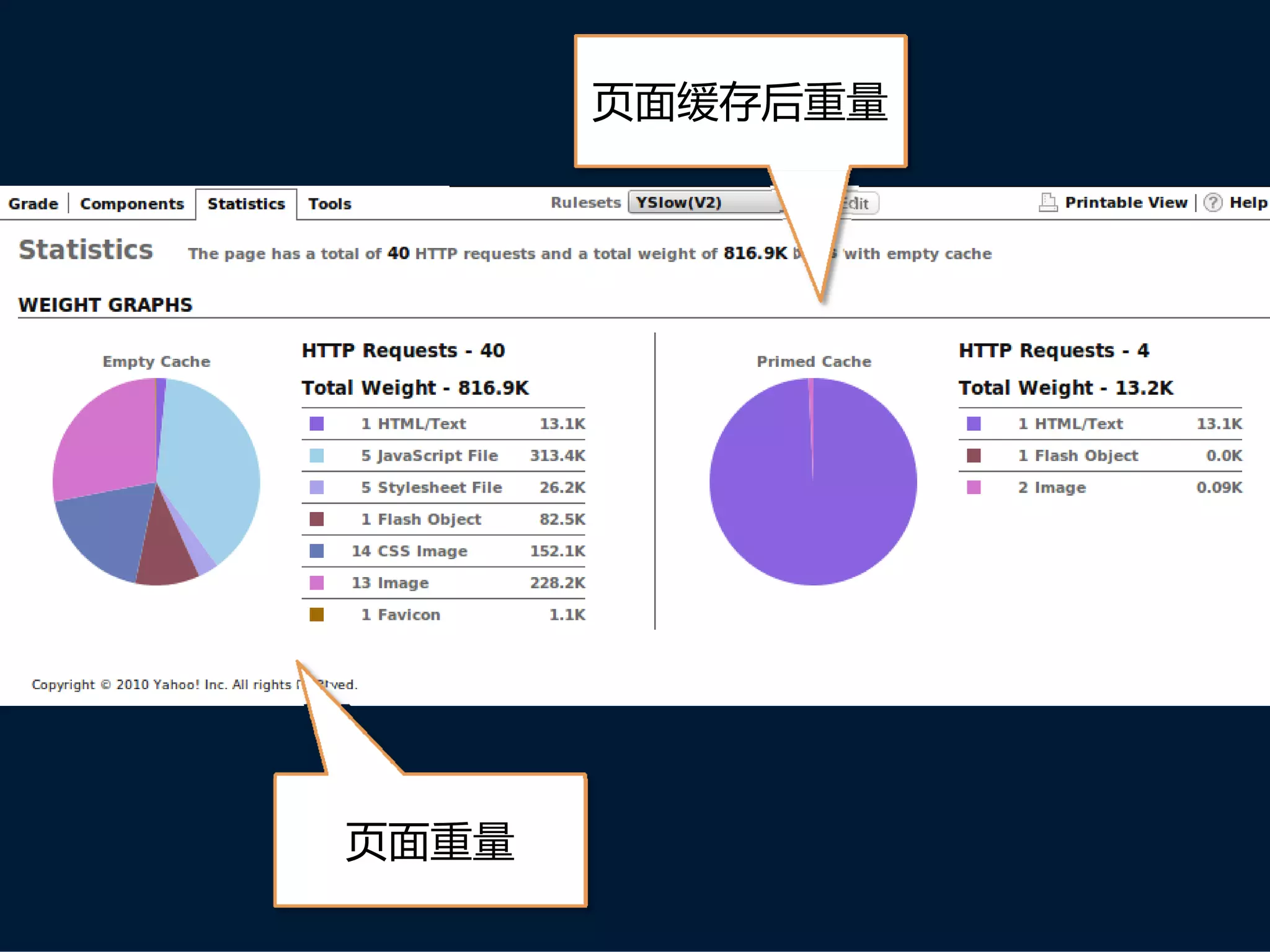
Task: Select the '1 Favicon' row text
Action: pyautogui.click(x=401, y=615)
